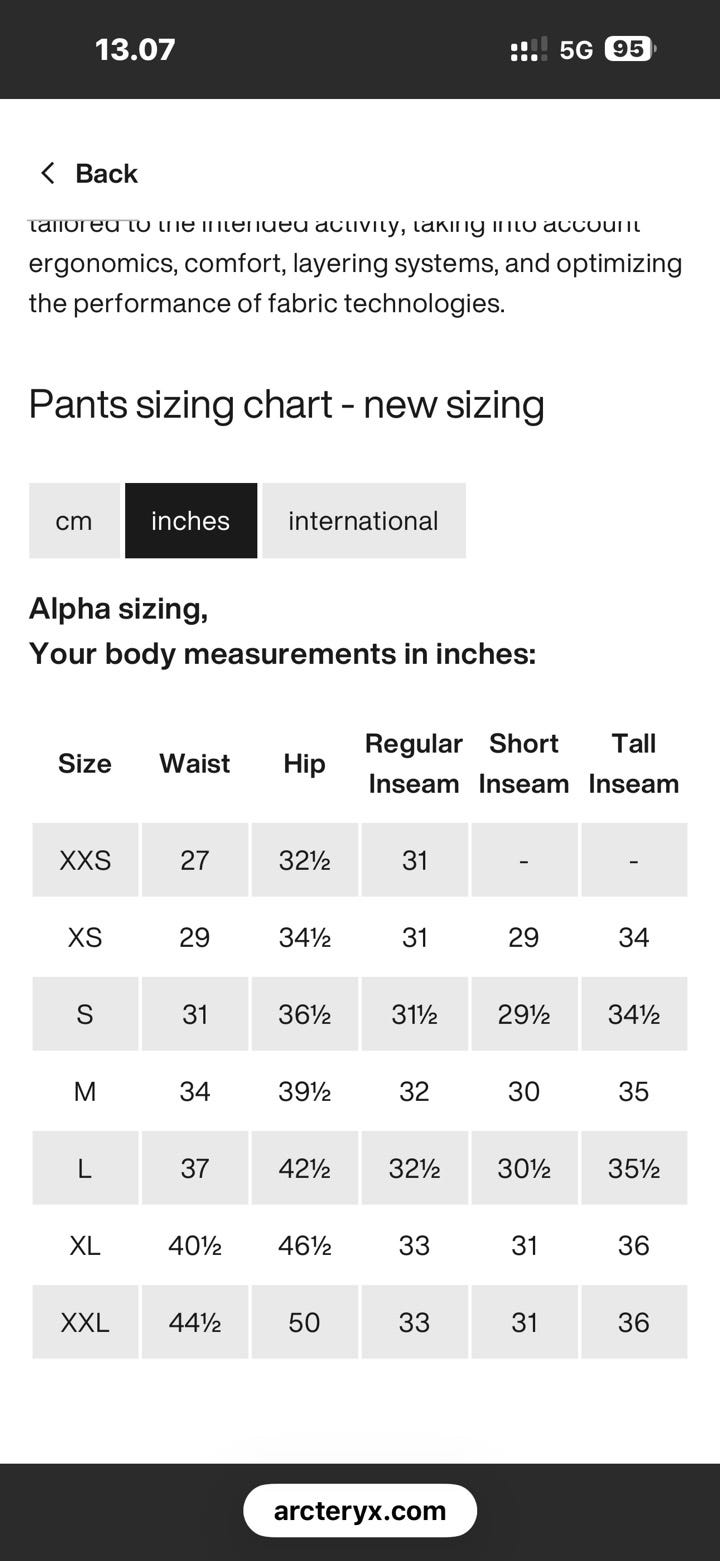Tap the battery level indicator
The height and width of the screenshot is (1561, 720).
click(x=629, y=49)
